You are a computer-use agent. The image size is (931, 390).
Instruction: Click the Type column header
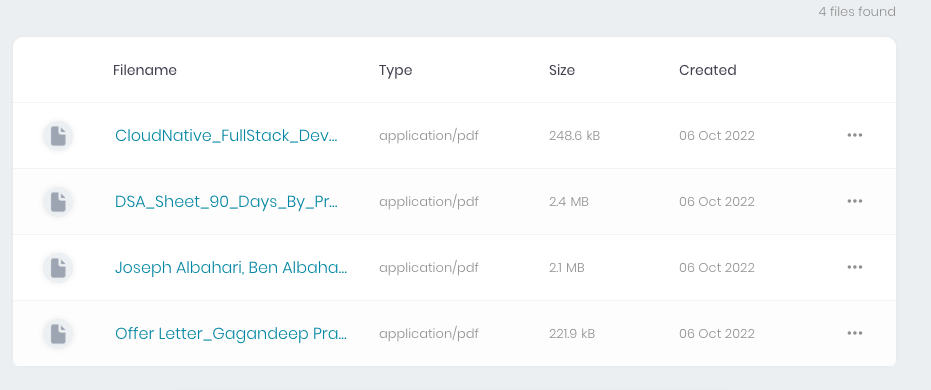click(395, 71)
